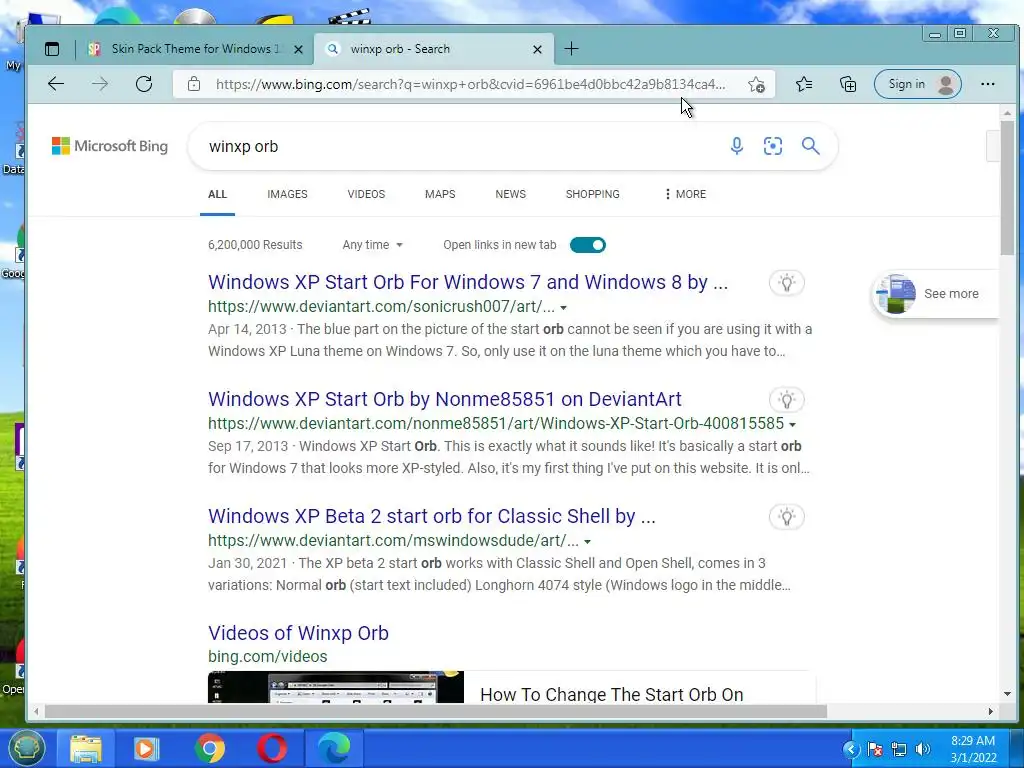Play the Start Orb video thumbnail

(336, 687)
